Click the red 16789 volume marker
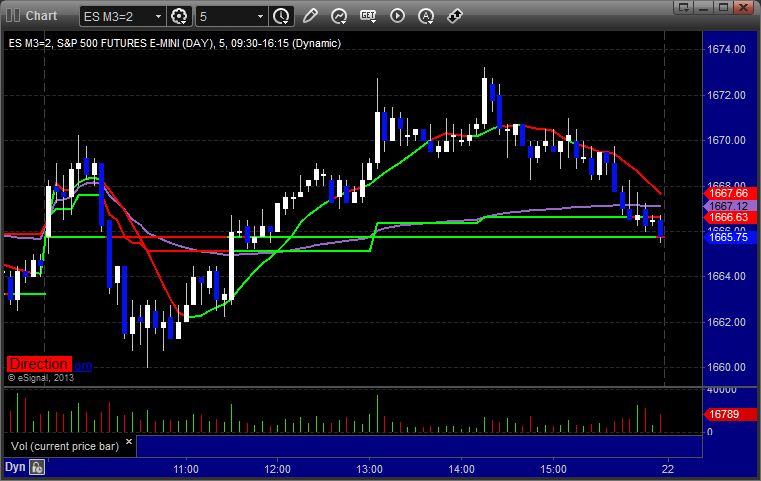761x481 pixels. tap(723, 411)
